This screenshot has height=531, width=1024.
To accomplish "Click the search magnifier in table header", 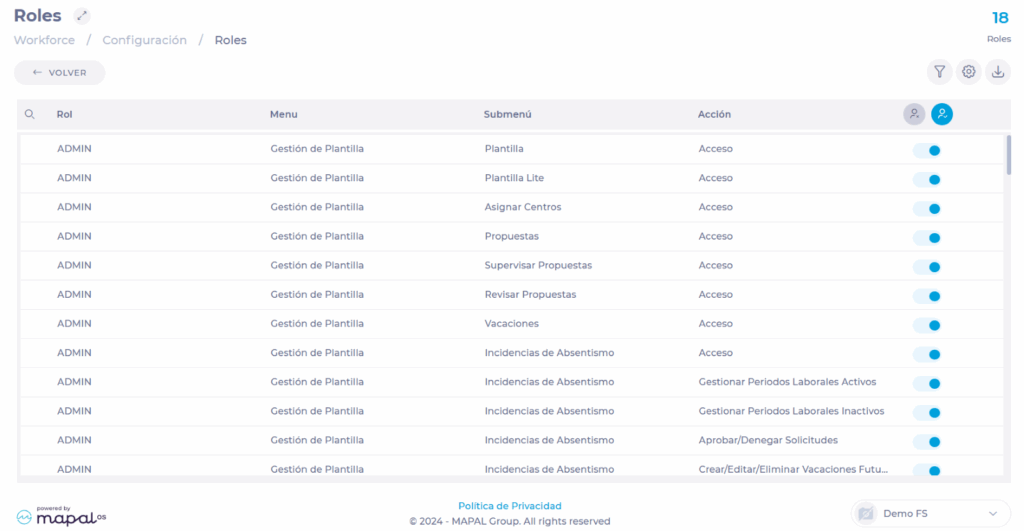I will tap(30, 115).
